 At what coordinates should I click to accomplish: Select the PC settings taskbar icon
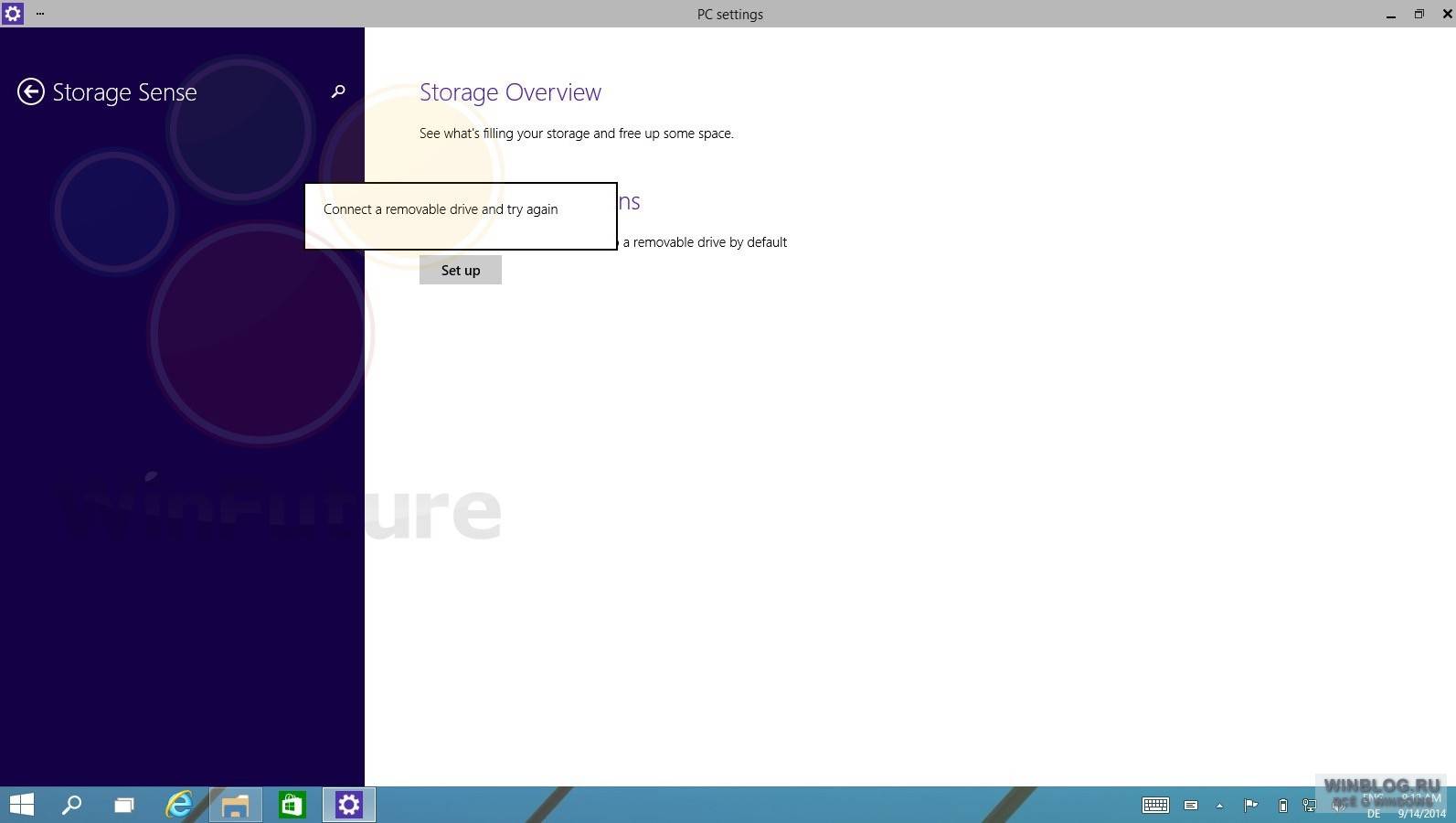click(349, 805)
